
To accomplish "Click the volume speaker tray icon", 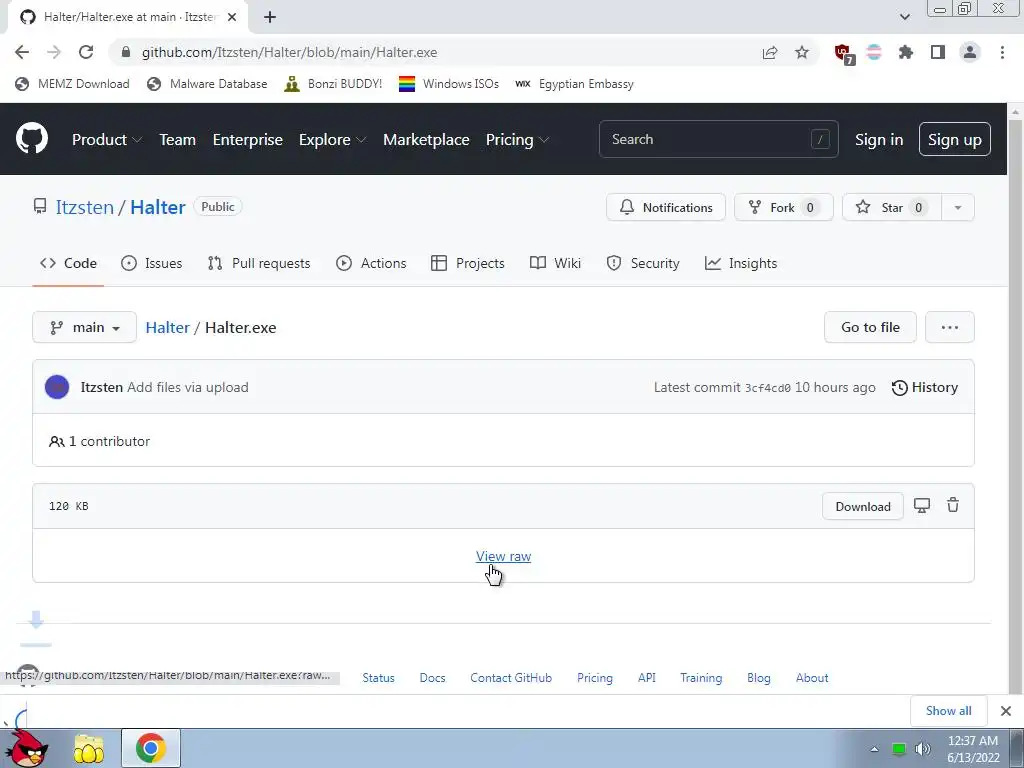I will tap(923, 749).
